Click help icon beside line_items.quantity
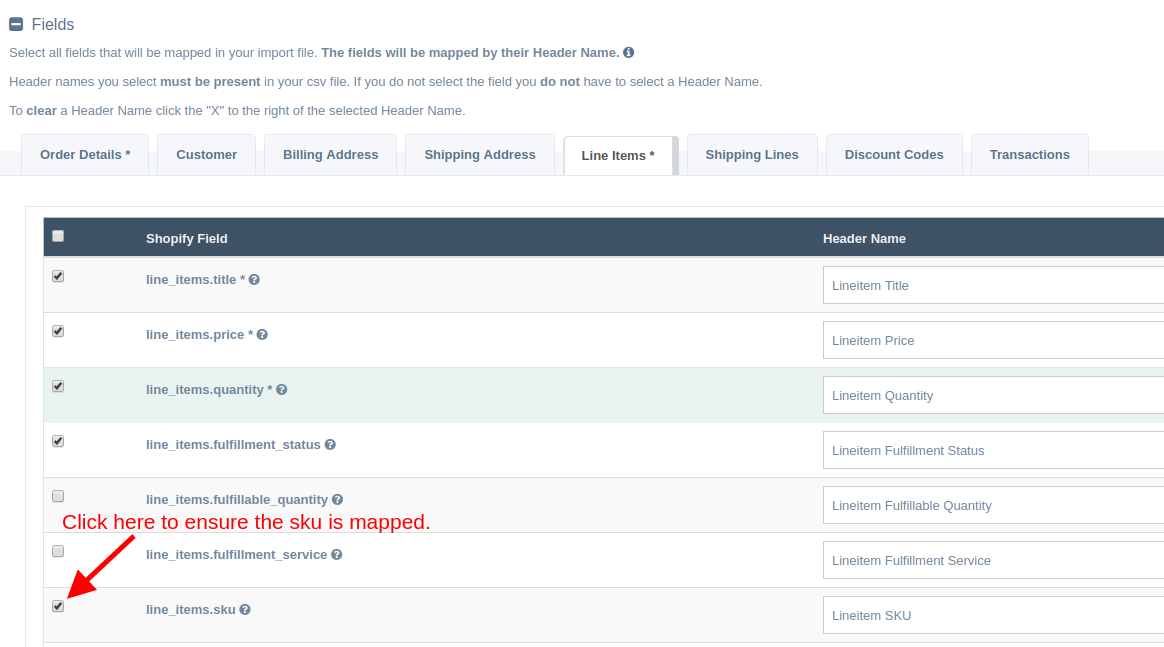1164x647 pixels. click(x=282, y=390)
